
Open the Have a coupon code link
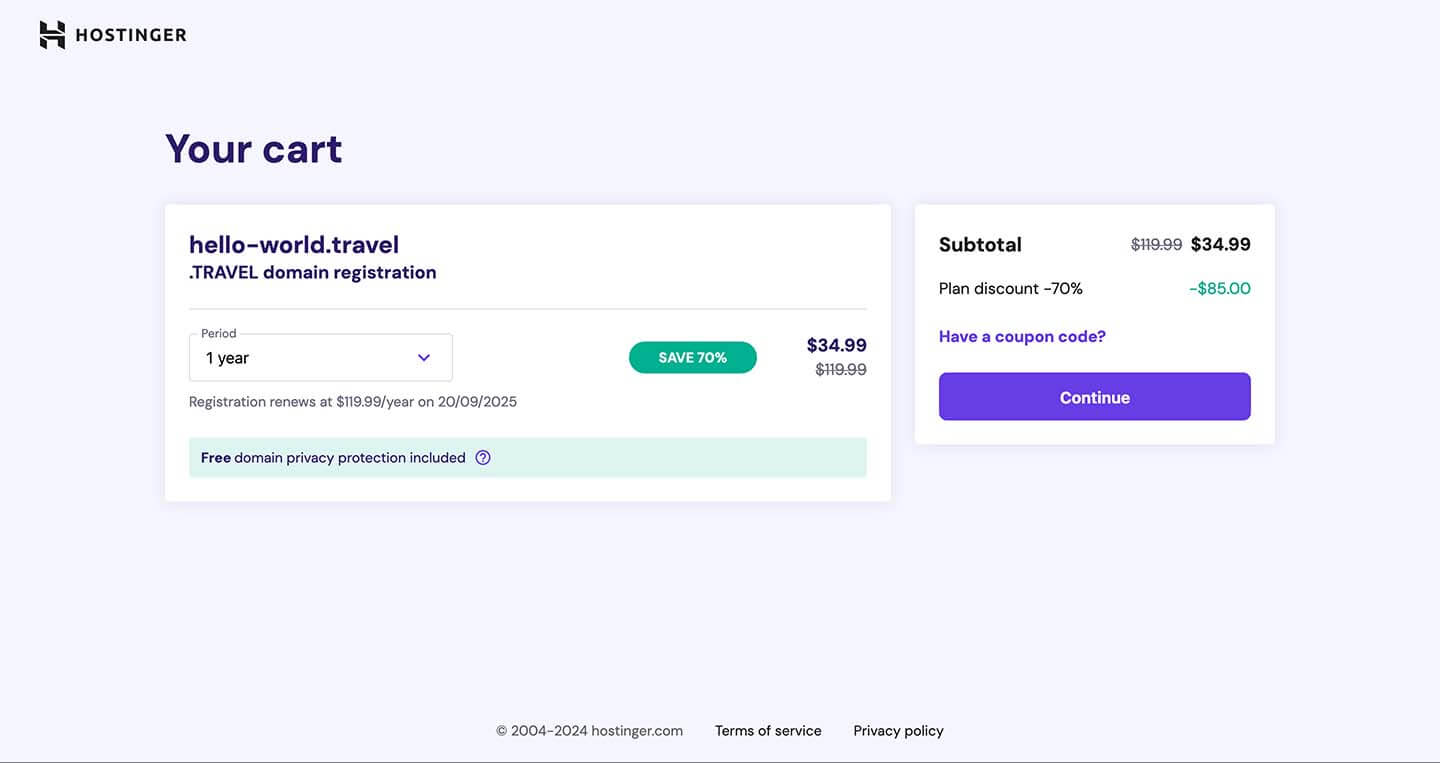pyautogui.click(x=1022, y=337)
